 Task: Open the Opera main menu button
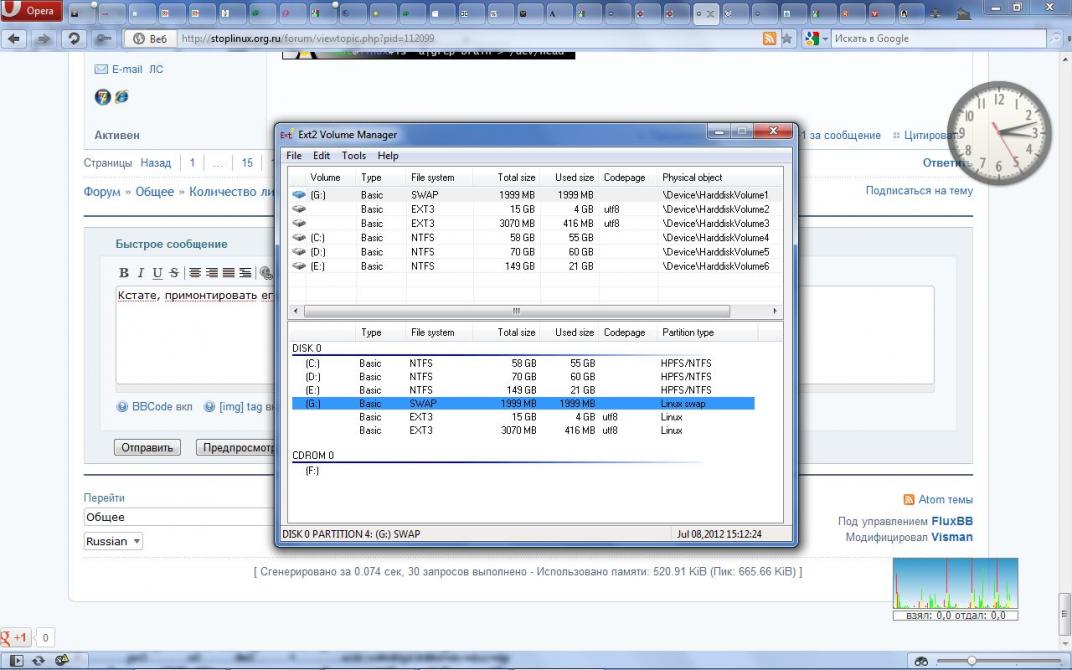point(32,11)
